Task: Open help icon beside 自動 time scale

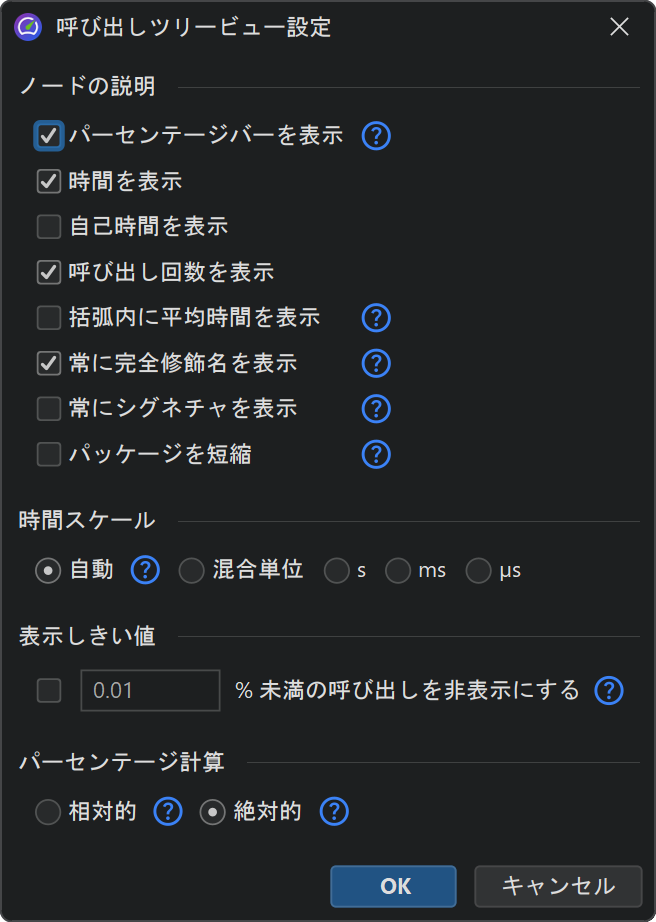Action: tap(146, 571)
